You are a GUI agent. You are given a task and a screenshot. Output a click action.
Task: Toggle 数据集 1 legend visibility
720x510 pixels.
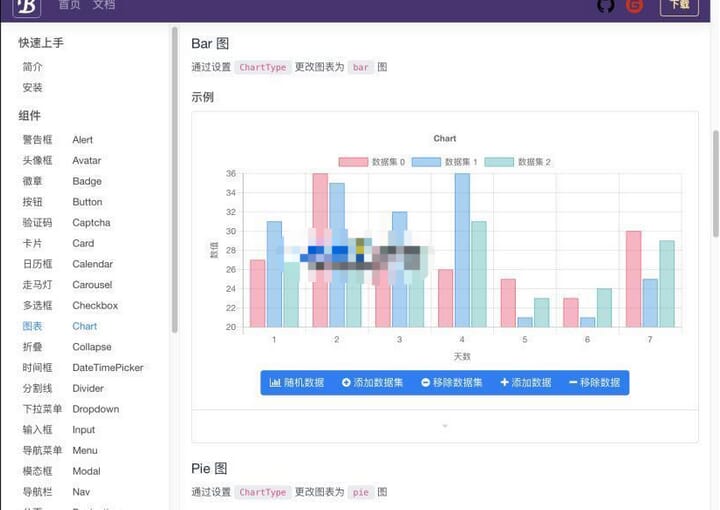pyautogui.click(x=444, y=162)
